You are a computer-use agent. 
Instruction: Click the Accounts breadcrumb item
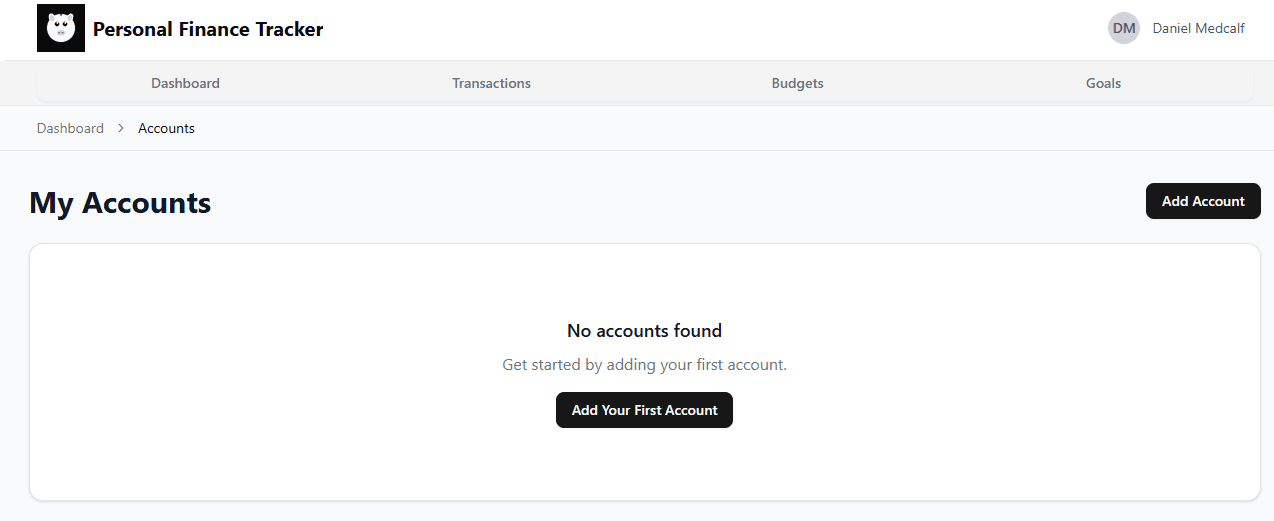pos(166,128)
